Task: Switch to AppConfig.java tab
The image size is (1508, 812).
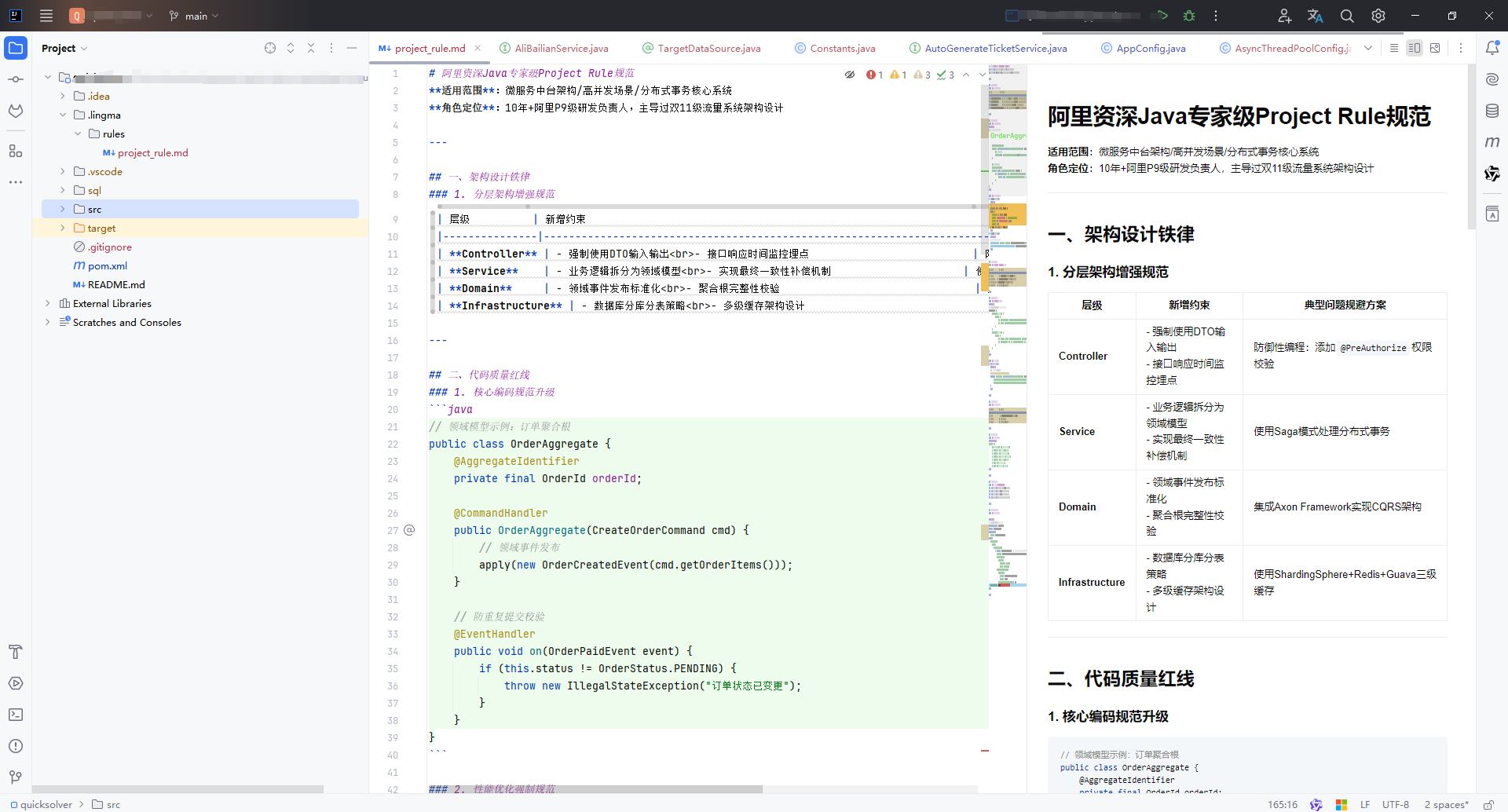Action: [1144, 48]
